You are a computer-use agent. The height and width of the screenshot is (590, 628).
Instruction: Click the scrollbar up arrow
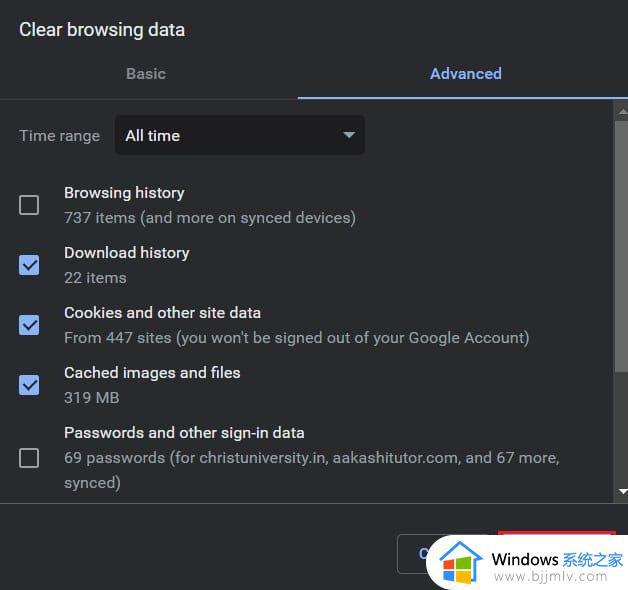tap(622, 111)
